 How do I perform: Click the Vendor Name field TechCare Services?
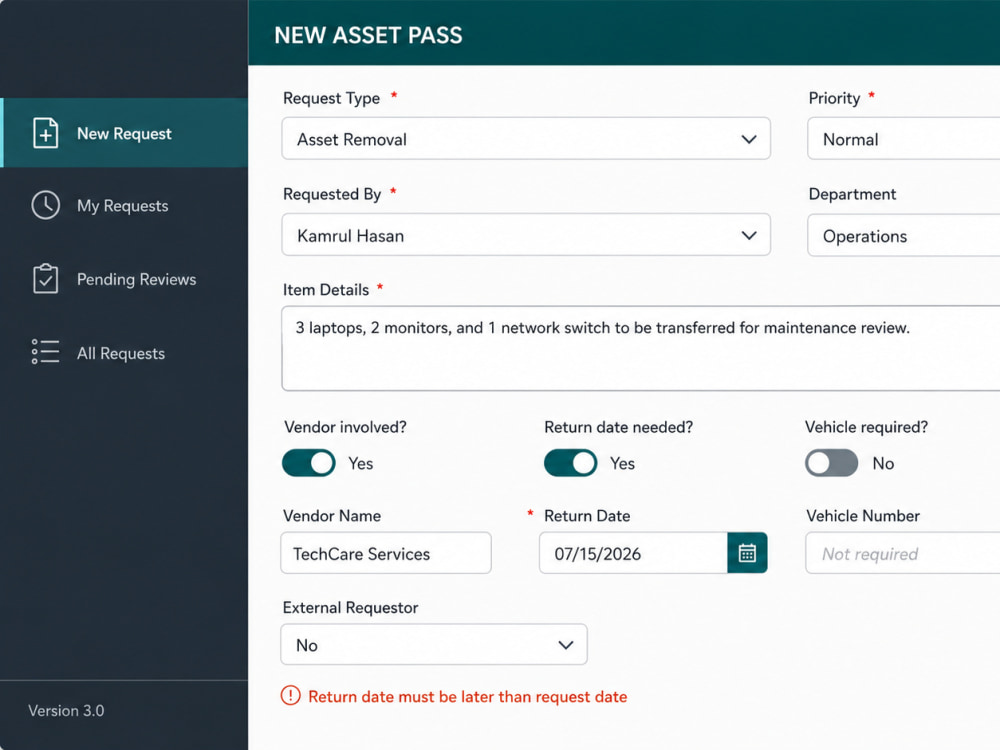(386, 553)
